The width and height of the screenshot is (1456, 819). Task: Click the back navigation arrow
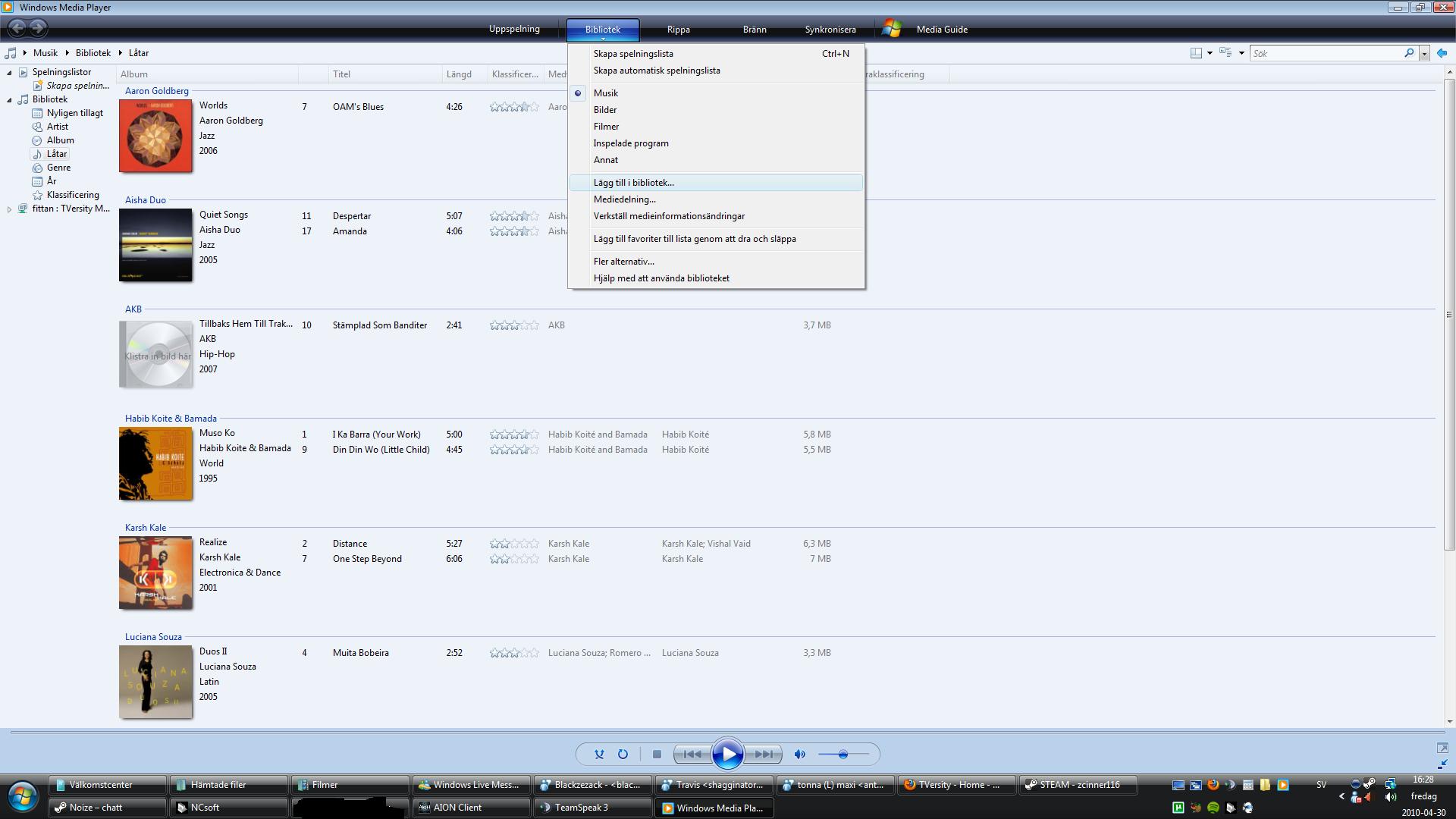pos(17,29)
